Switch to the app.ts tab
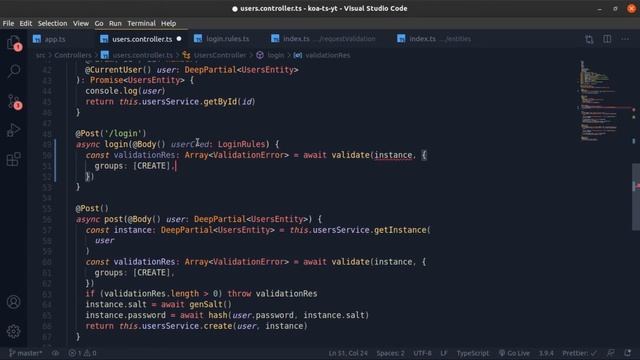The width and height of the screenshot is (640, 360). pyautogui.click(x=55, y=39)
